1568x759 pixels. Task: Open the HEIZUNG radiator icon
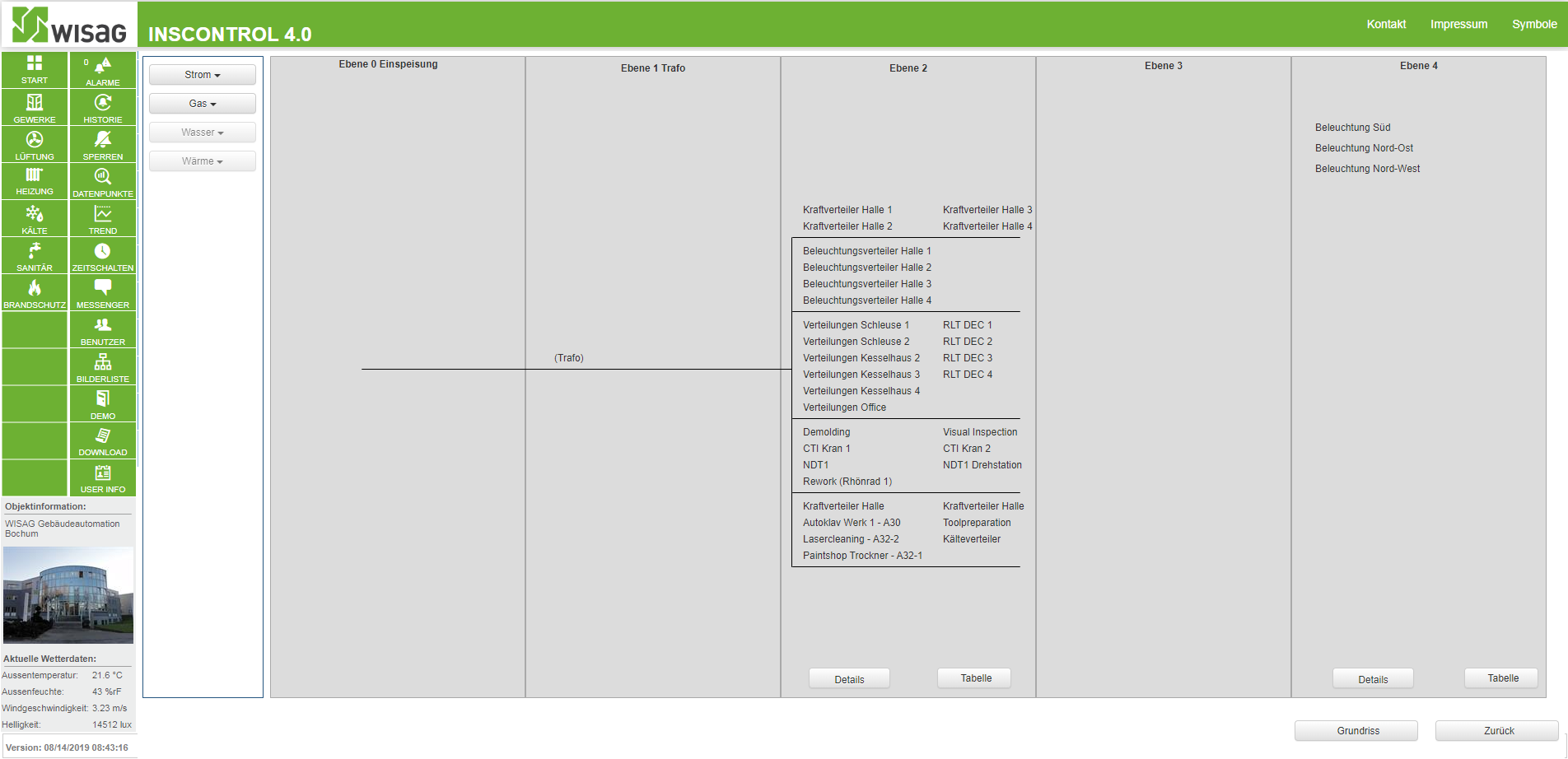pyautogui.click(x=35, y=175)
